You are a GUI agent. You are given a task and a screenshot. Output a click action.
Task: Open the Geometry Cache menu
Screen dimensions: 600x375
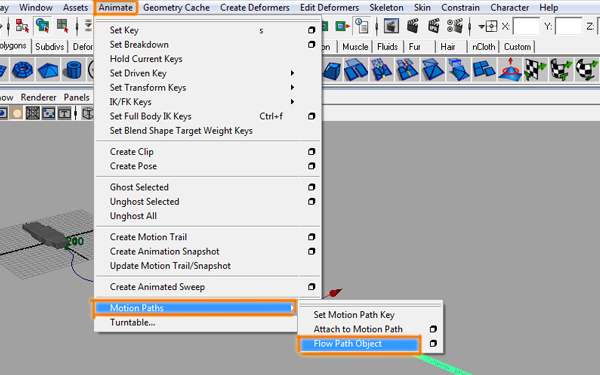point(176,7)
